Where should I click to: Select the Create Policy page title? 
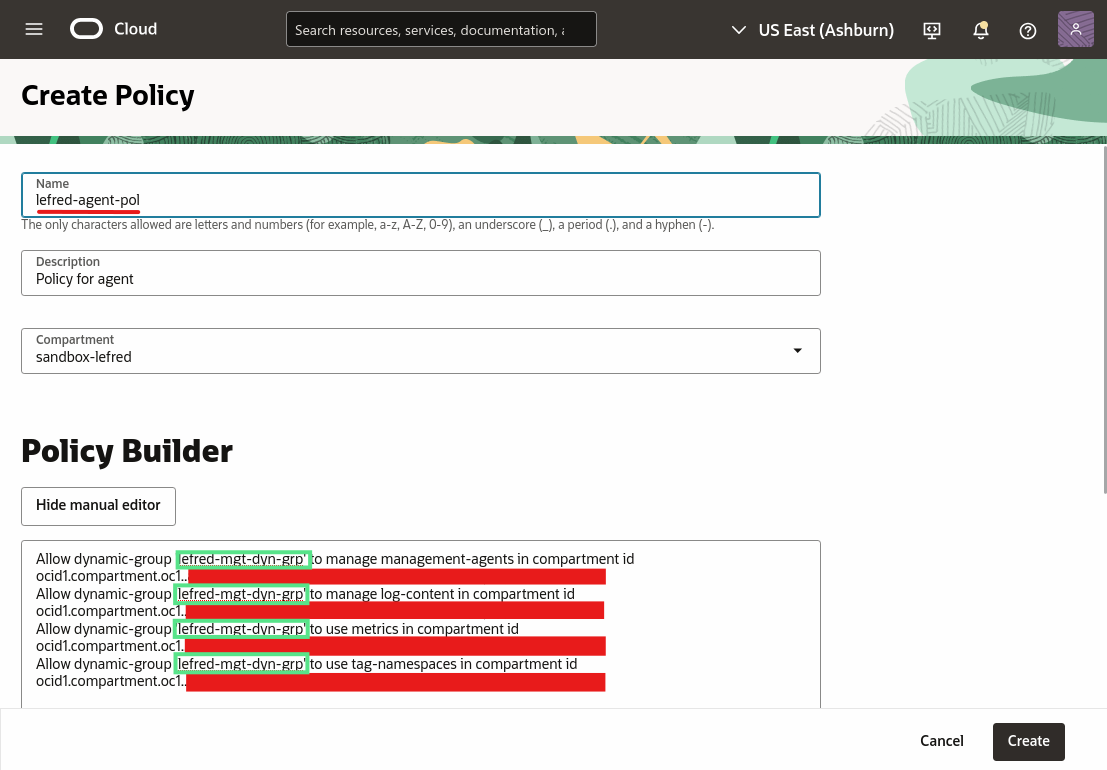point(107,95)
